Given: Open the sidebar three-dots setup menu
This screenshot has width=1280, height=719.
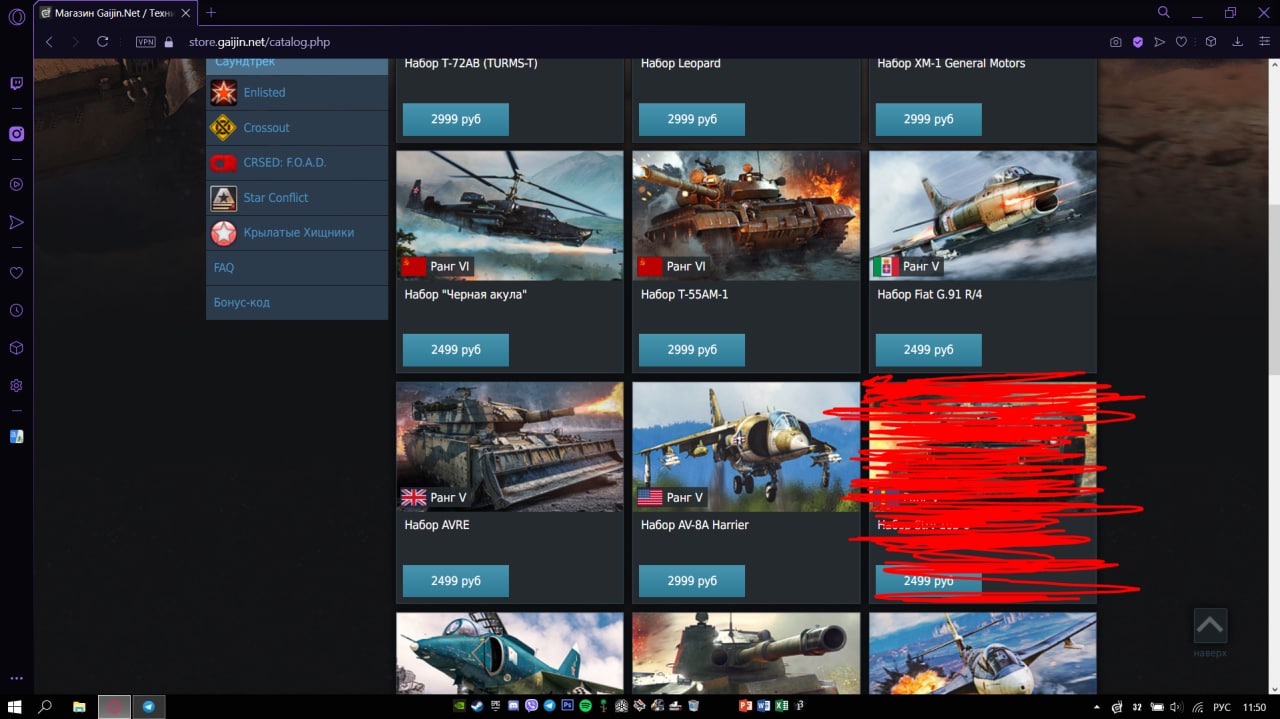Looking at the screenshot, I should (16, 679).
